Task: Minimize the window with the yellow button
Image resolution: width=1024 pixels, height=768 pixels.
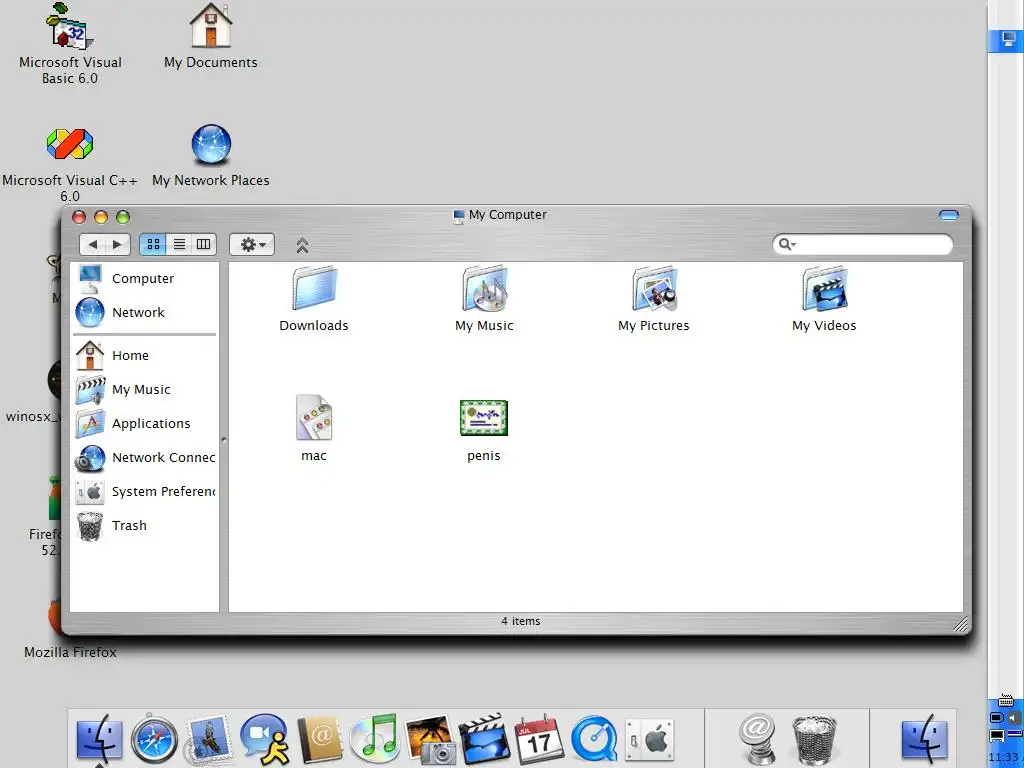Action: (x=101, y=217)
